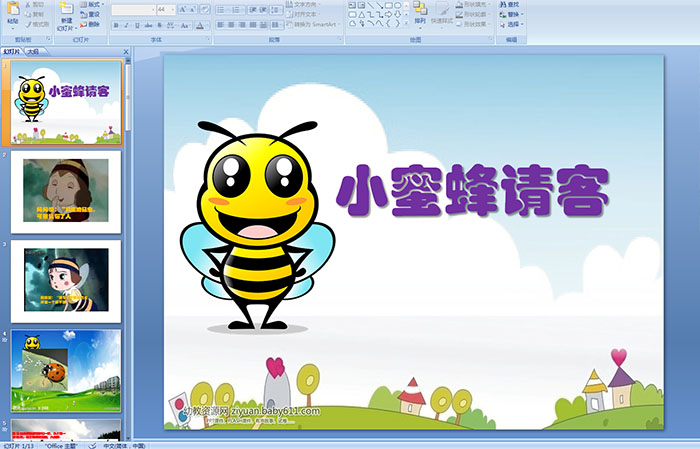
Task: Select the Right Arrow block shape
Action: (x=388, y=14)
